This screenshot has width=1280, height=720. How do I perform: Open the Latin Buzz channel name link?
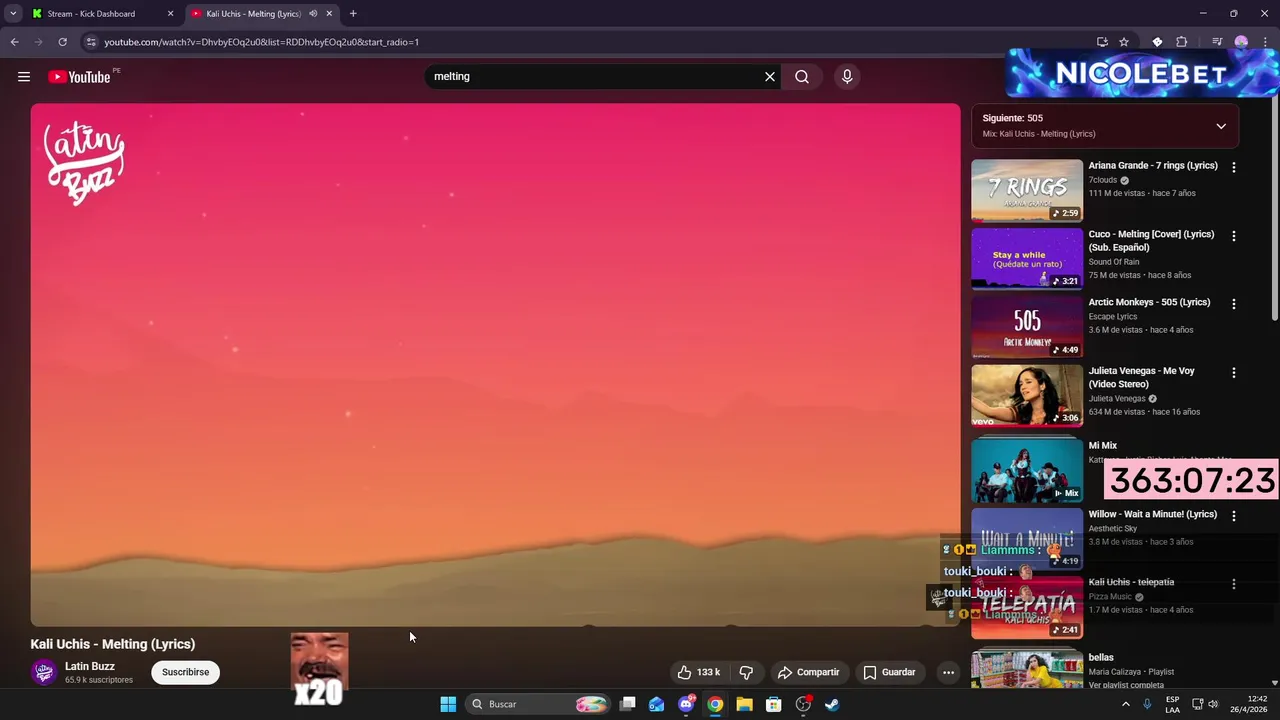90,666
